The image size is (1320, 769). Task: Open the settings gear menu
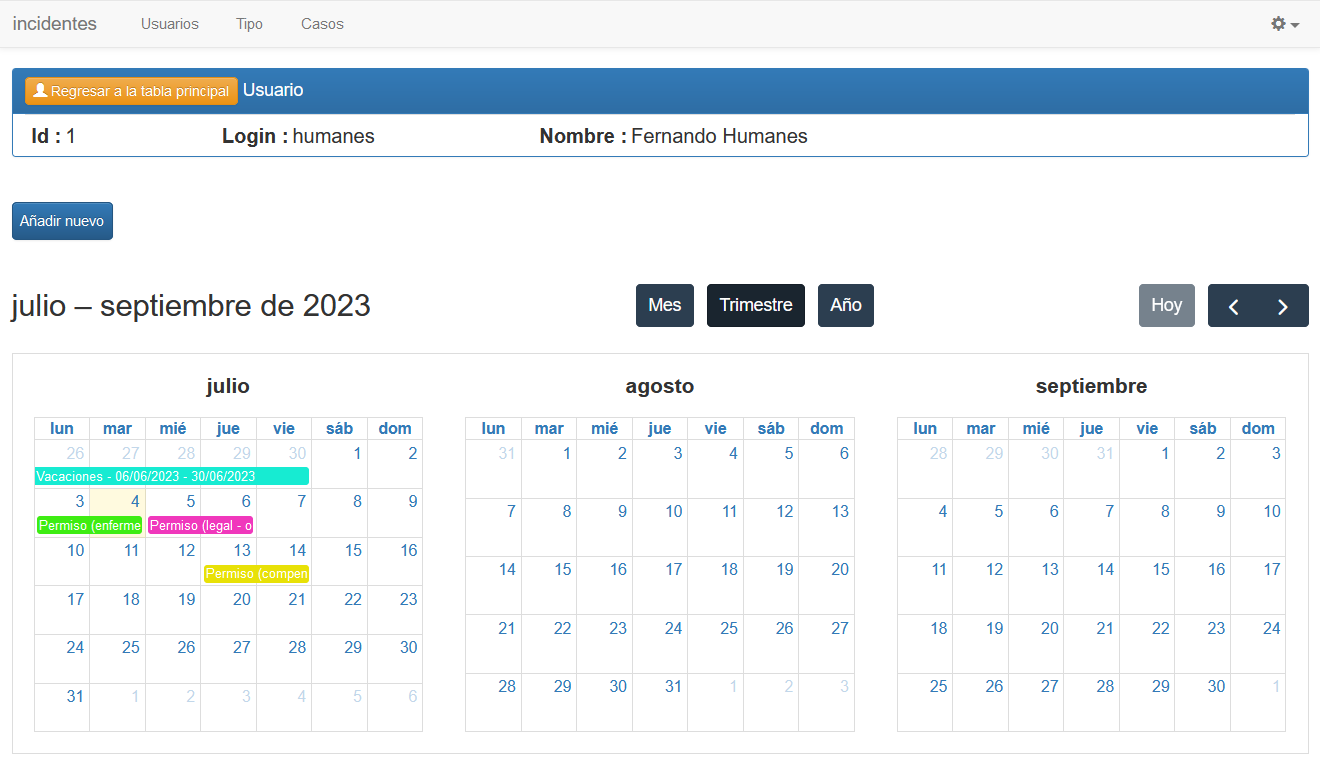tap(1278, 23)
